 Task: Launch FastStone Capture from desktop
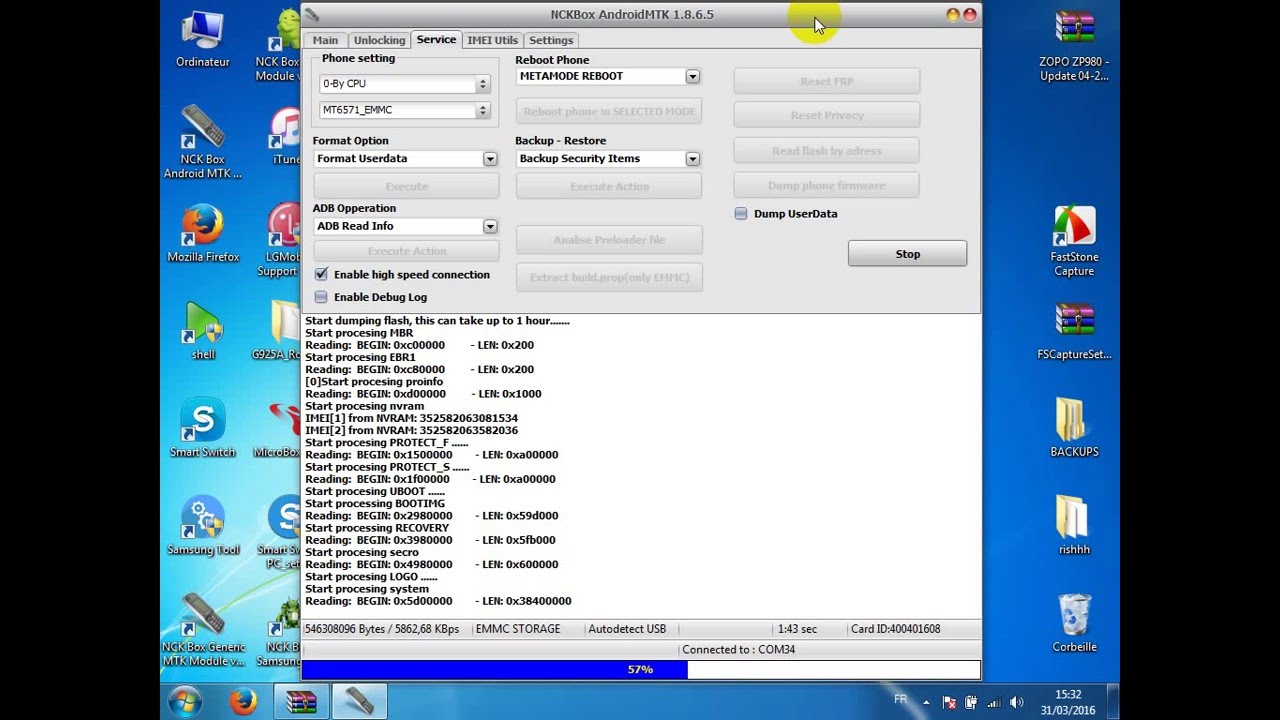click(1074, 242)
